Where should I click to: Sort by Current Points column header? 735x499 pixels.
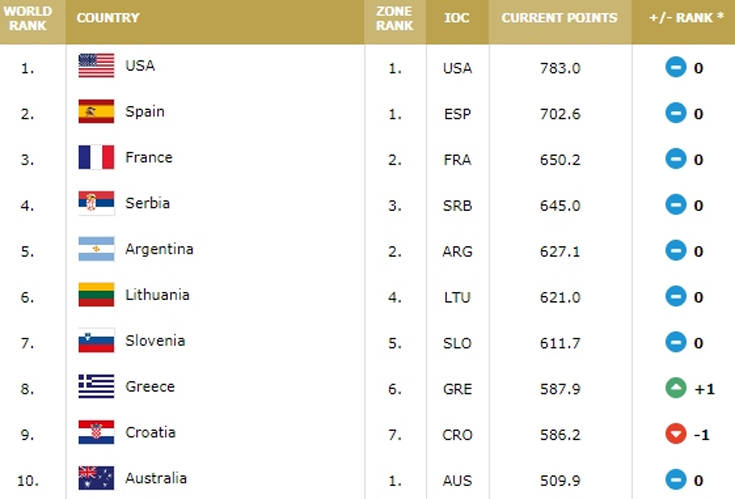559,18
